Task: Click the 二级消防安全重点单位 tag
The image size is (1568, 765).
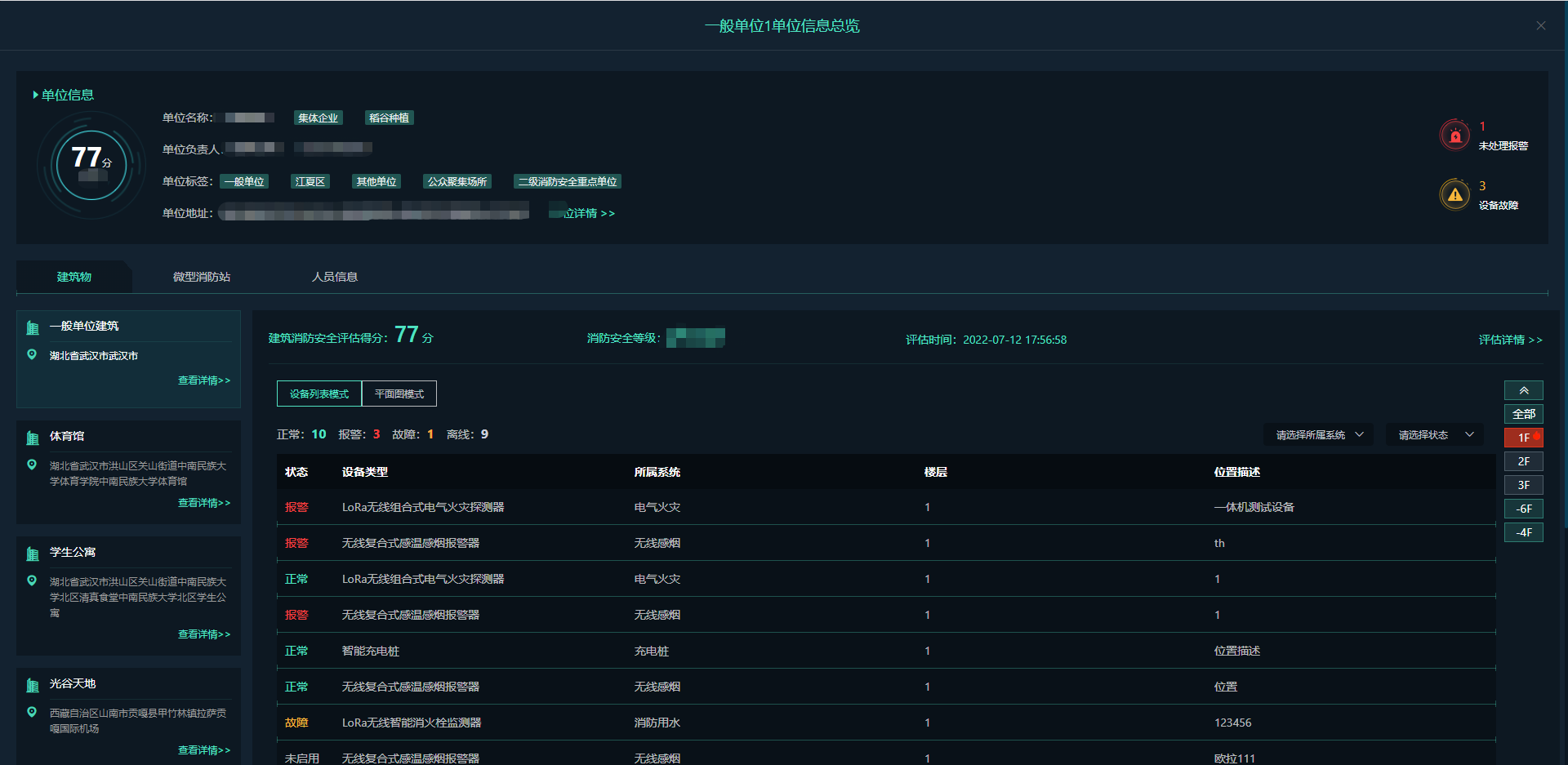Action: pos(568,181)
